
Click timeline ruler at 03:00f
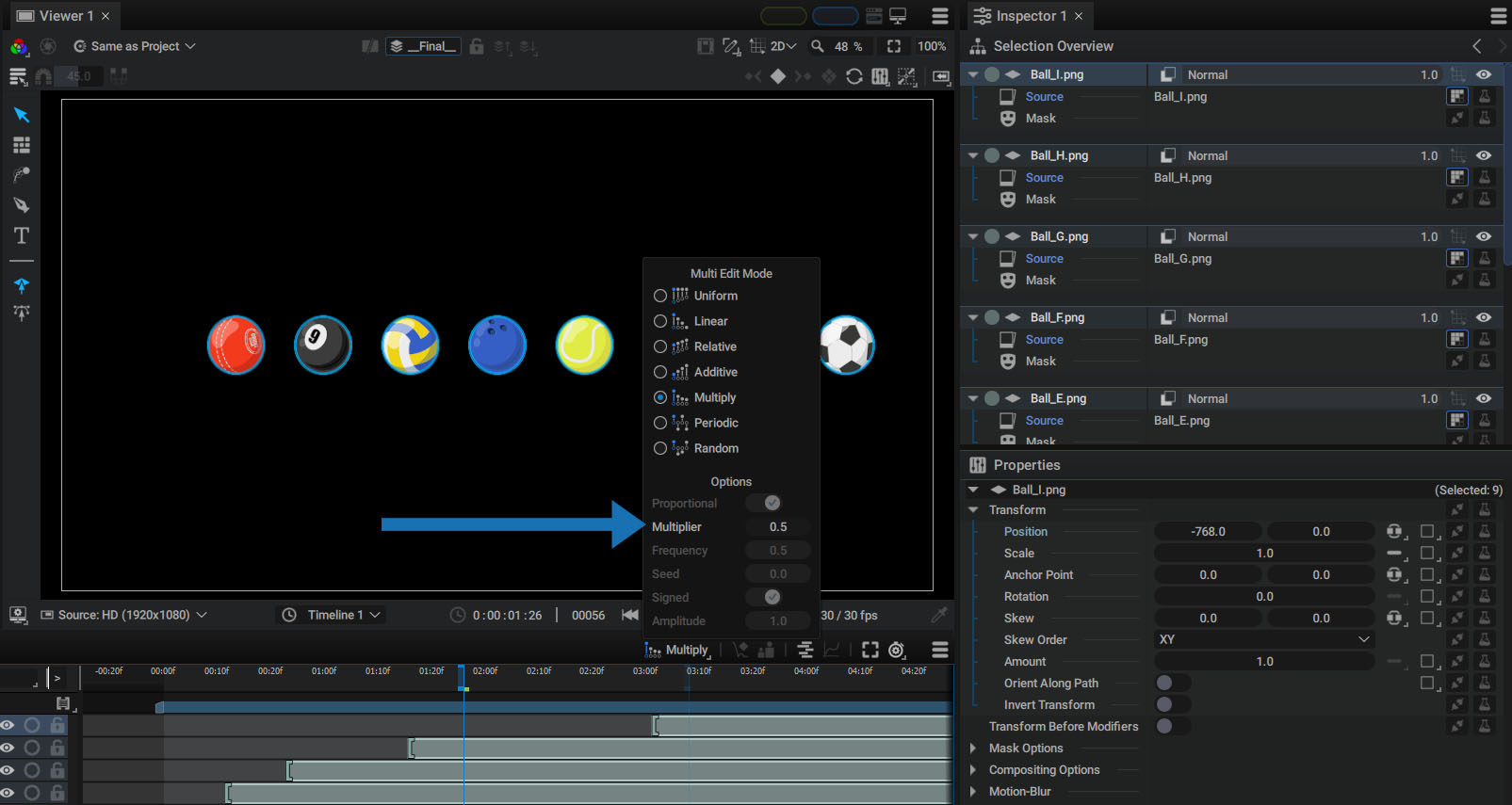pos(645,671)
